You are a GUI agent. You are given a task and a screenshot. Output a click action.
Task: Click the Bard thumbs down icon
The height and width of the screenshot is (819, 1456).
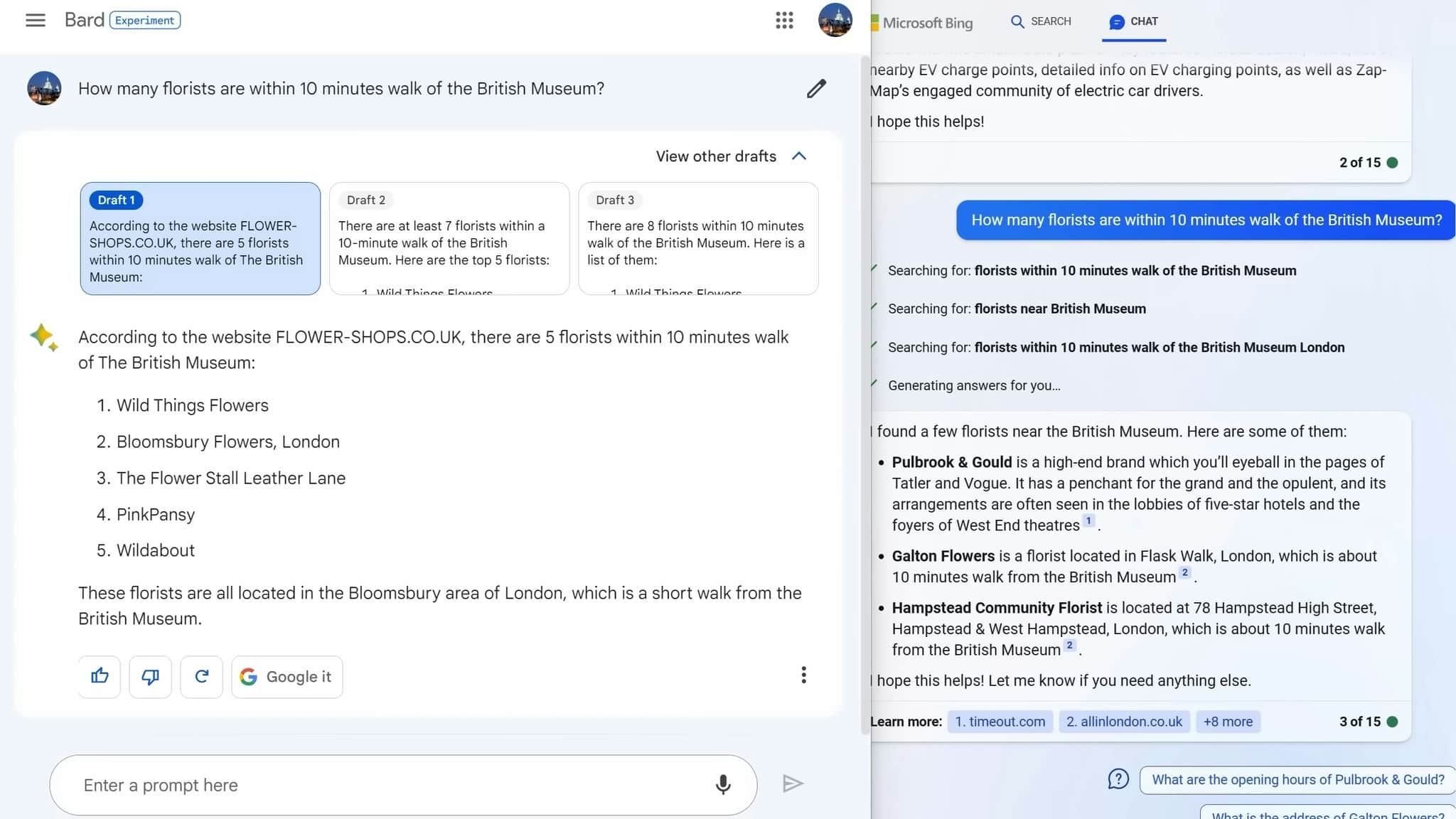pos(149,676)
